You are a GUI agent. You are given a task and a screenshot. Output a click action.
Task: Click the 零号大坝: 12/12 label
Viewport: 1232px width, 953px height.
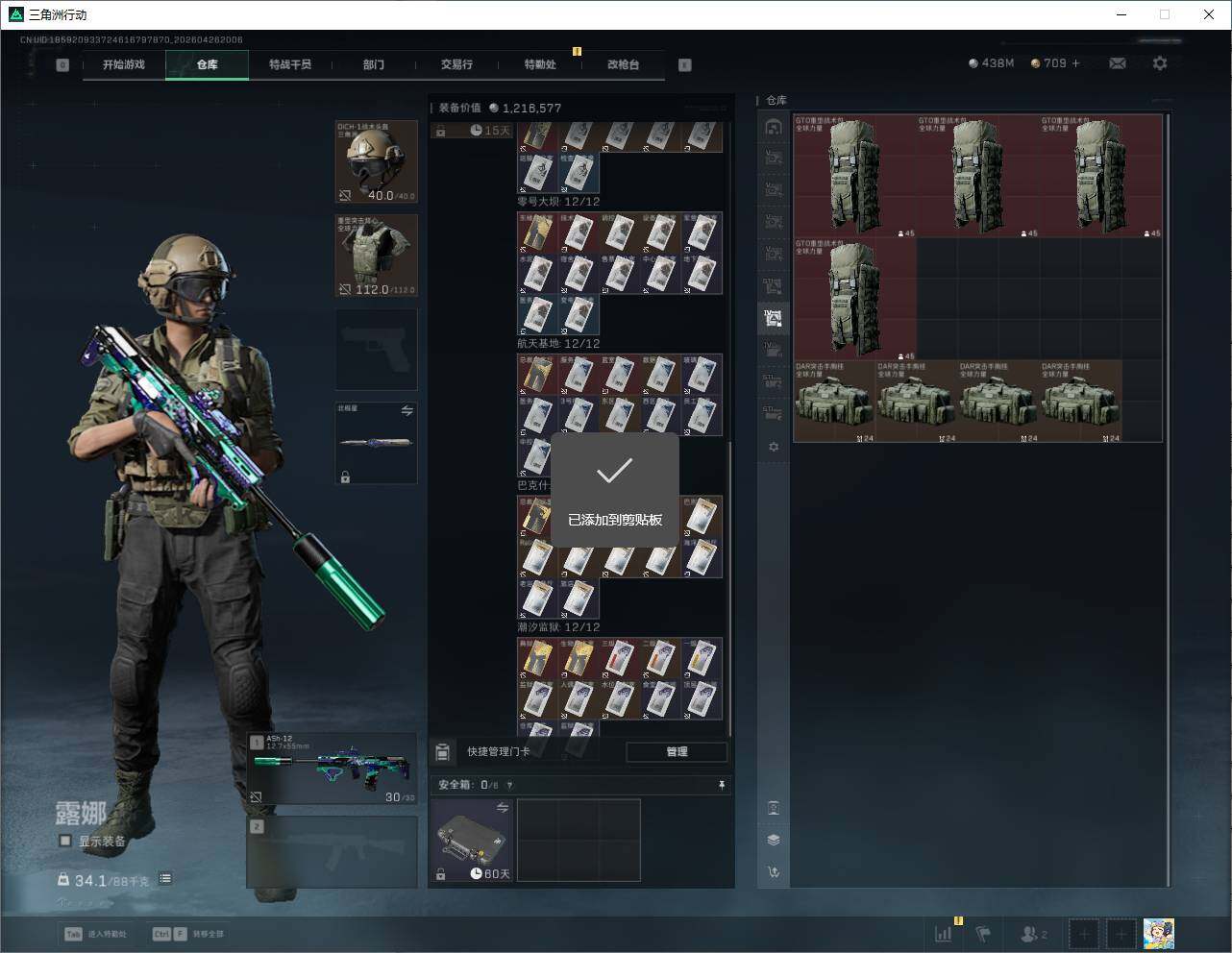point(558,202)
